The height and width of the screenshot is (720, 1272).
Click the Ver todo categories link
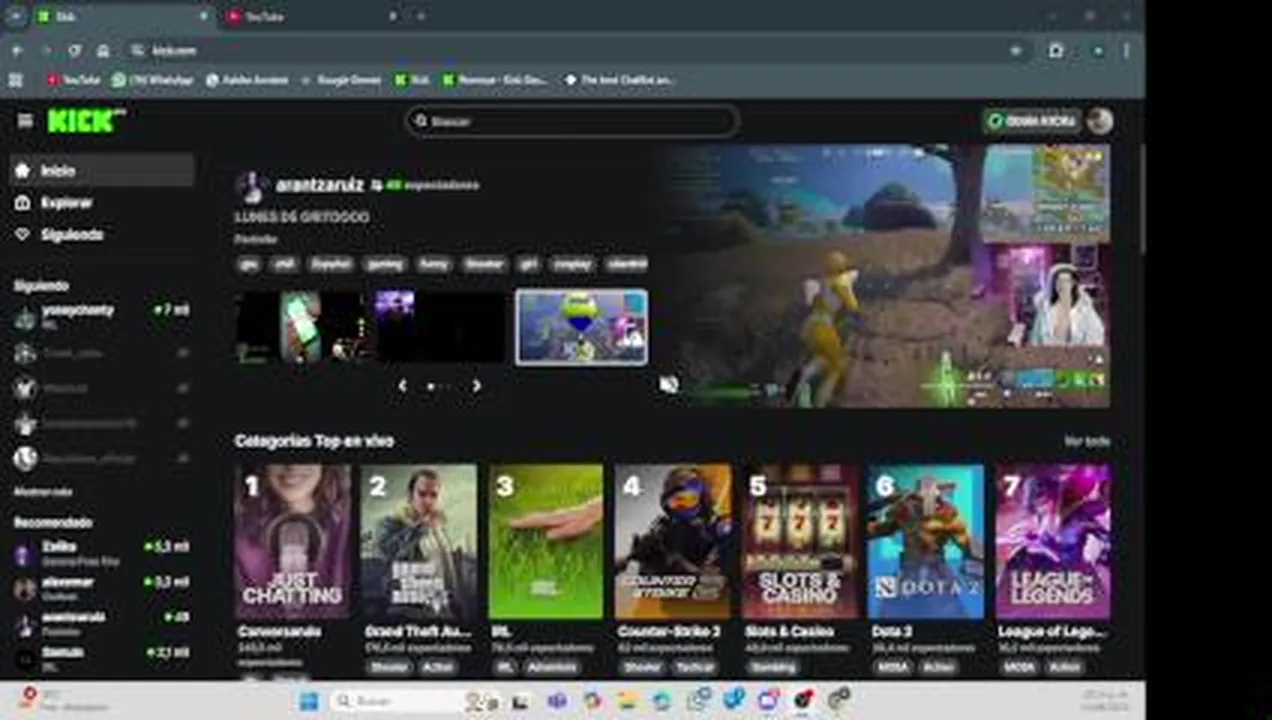click(1087, 441)
